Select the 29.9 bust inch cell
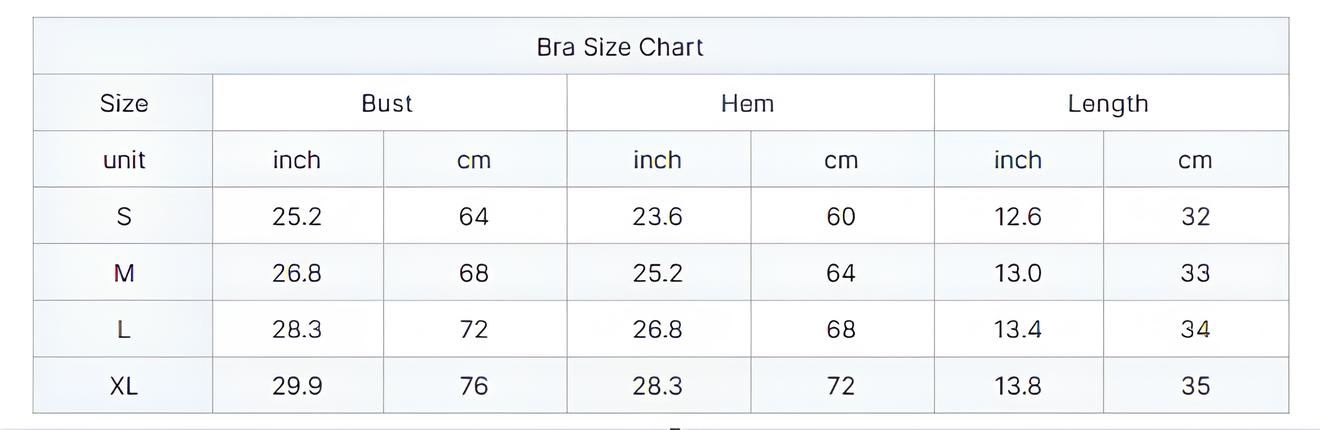 298,385
